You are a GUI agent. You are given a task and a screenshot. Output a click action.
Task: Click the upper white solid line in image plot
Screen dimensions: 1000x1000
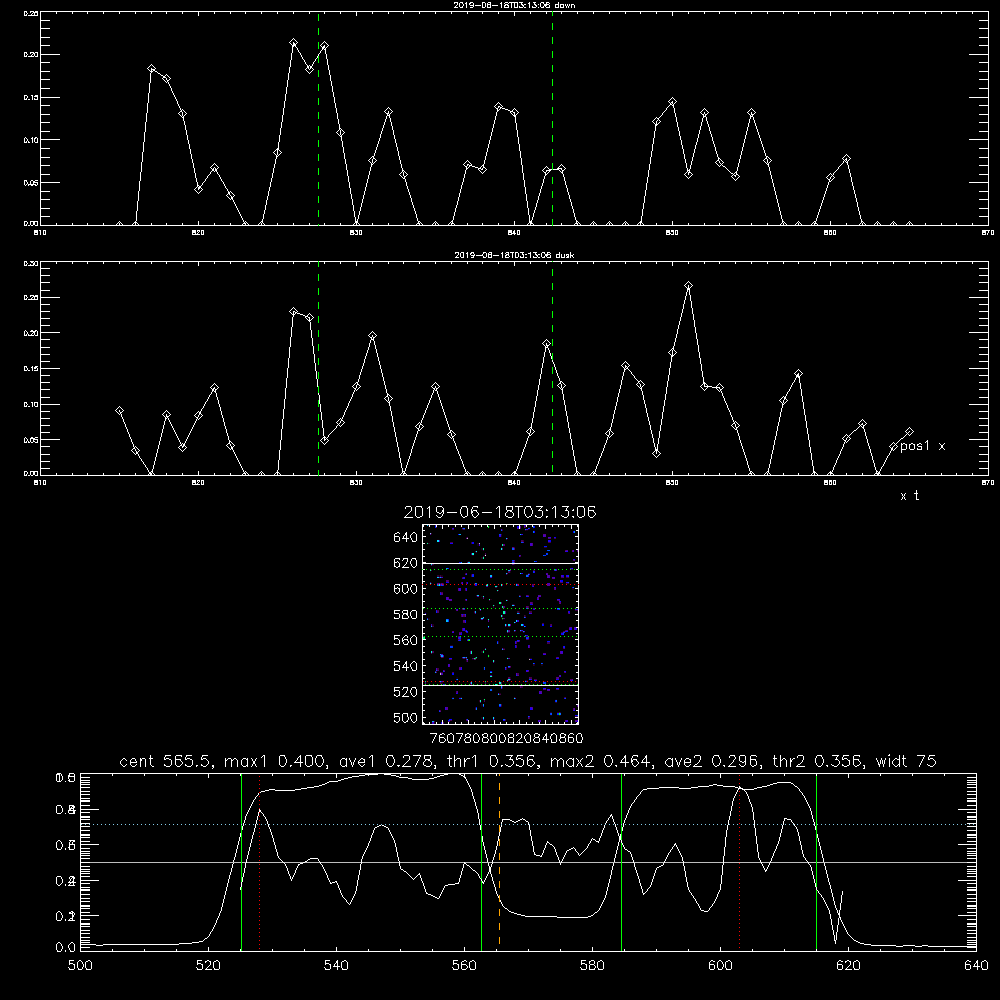click(x=501, y=563)
